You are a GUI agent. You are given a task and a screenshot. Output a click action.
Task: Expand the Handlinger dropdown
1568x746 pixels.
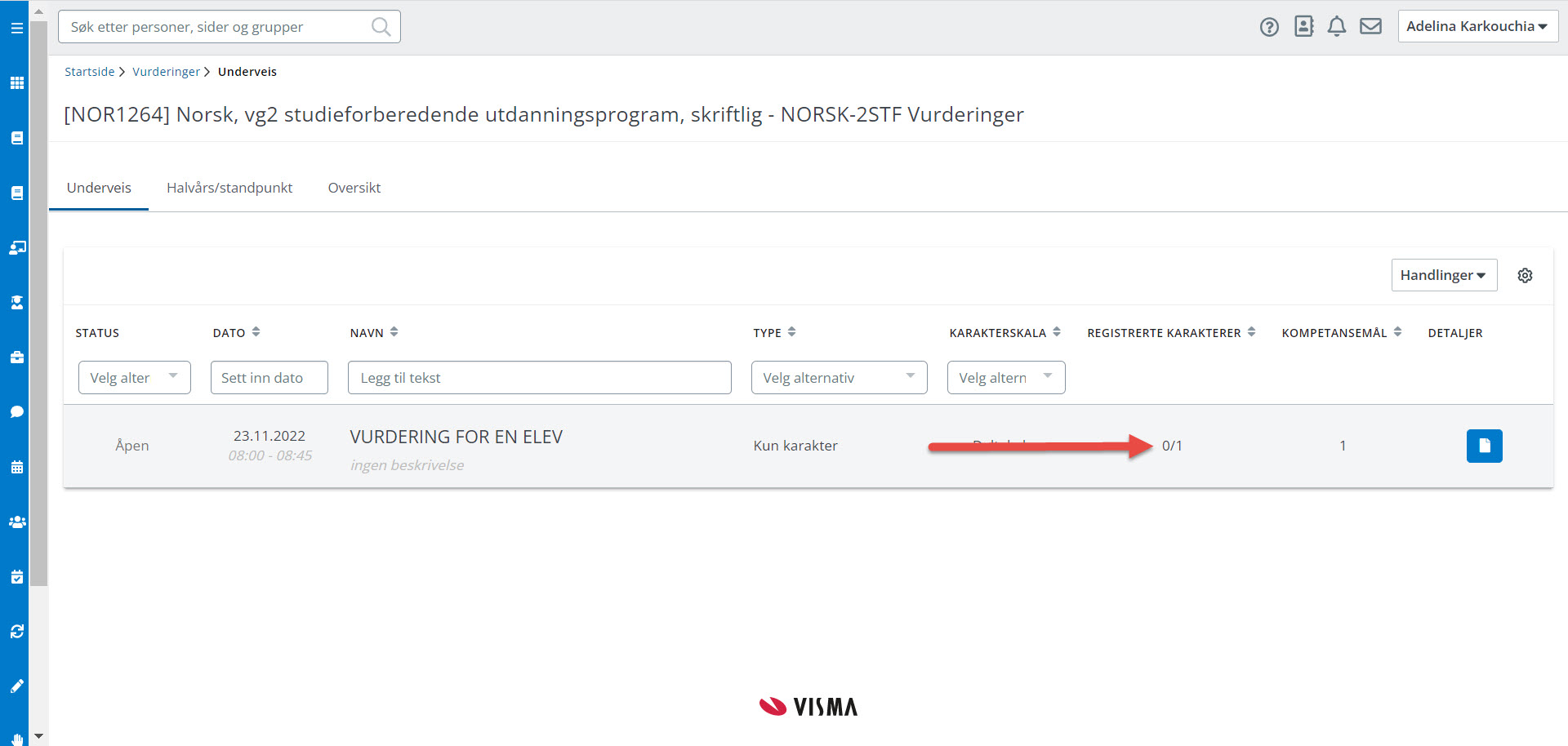point(1443,276)
